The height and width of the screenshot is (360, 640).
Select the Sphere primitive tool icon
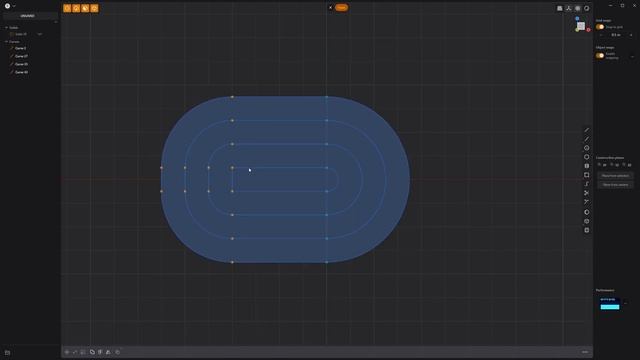point(587,212)
